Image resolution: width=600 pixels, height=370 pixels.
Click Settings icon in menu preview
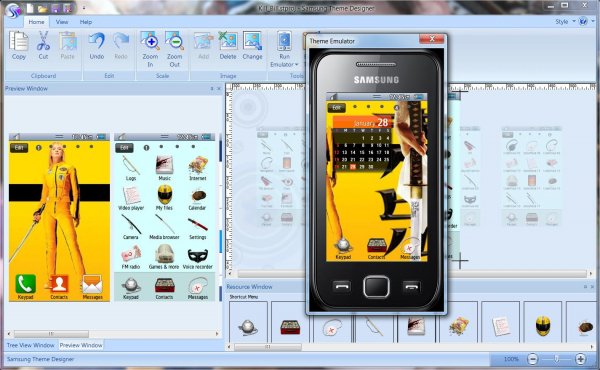[x=197, y=228]
